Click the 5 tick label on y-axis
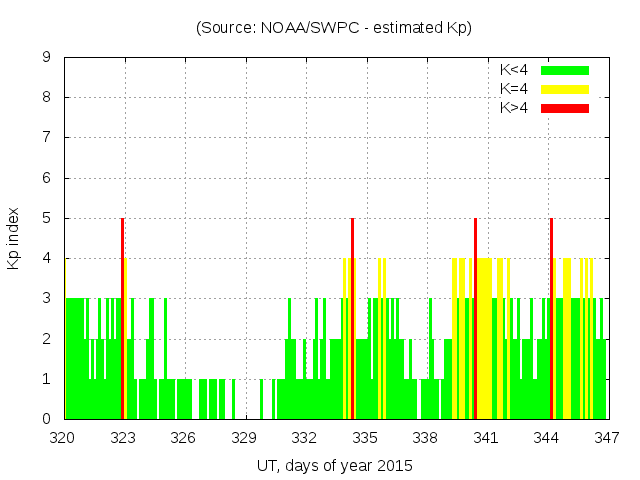Image resolution: width=640 pixels, height=480 pixels. click(x=46, y=218)
